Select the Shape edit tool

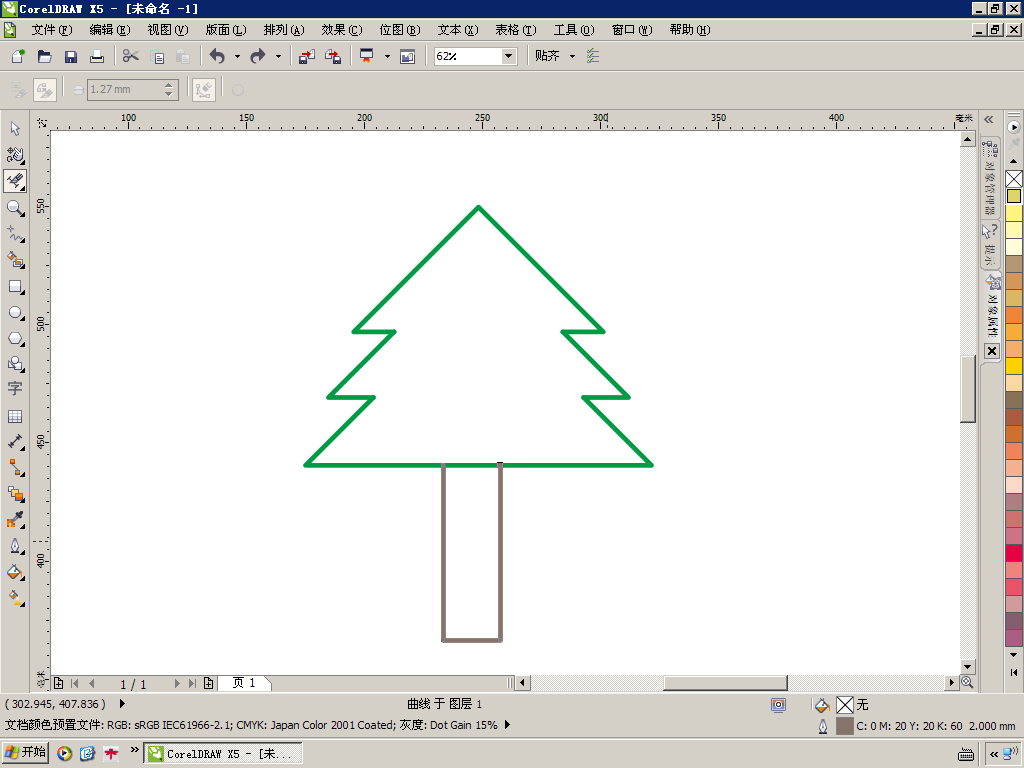pos(15,155)
